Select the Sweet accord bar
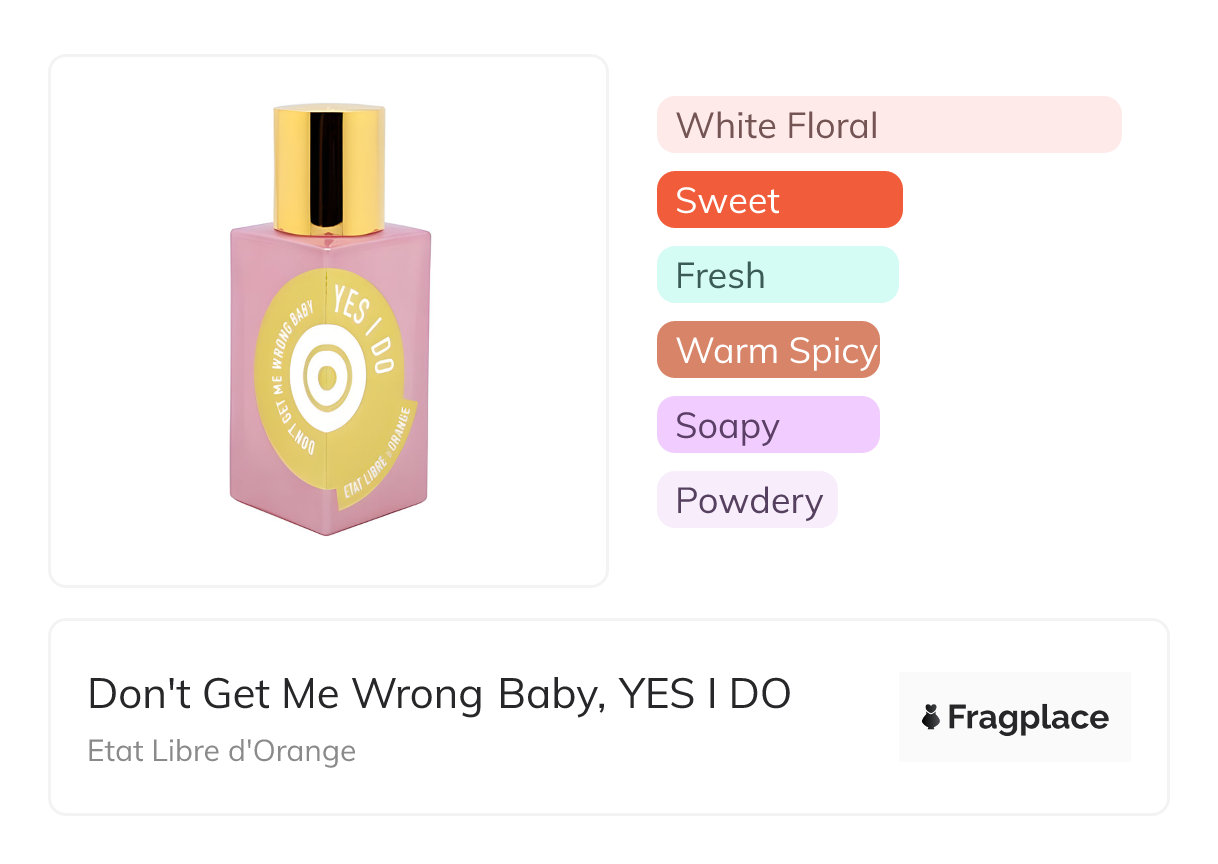 tap(779, 200)
